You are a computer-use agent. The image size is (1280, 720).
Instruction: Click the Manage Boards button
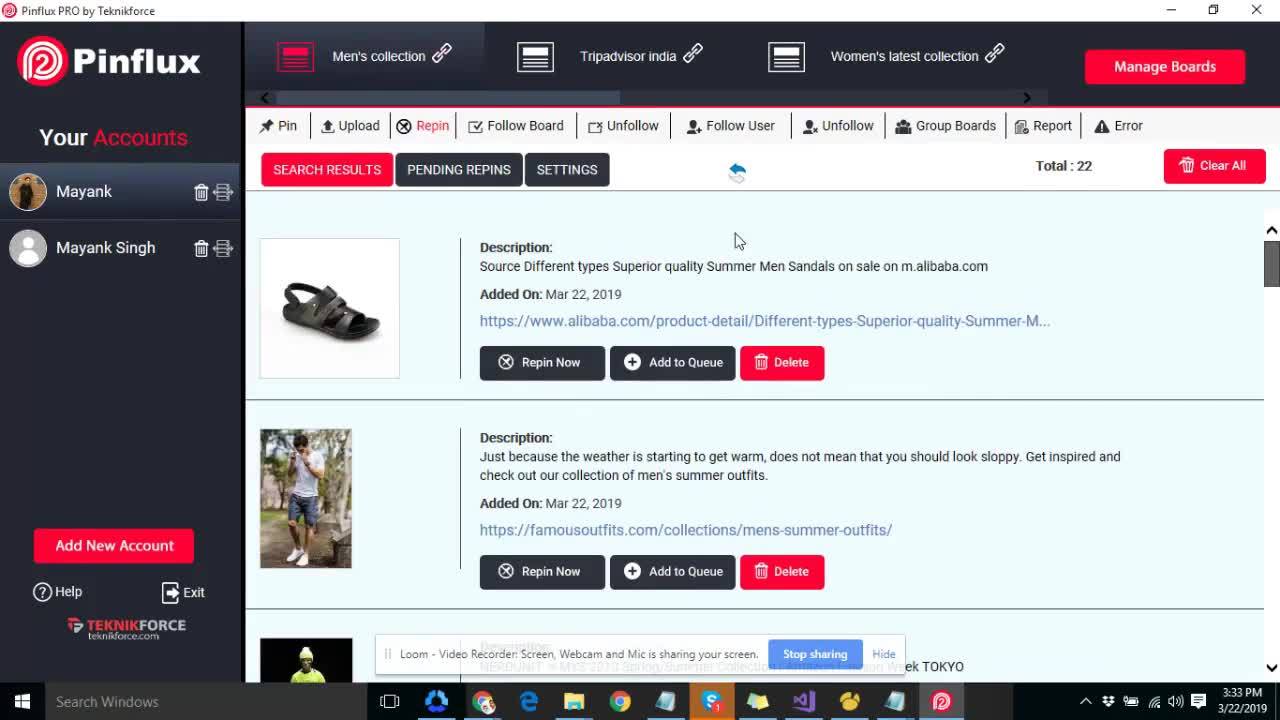1165,67
